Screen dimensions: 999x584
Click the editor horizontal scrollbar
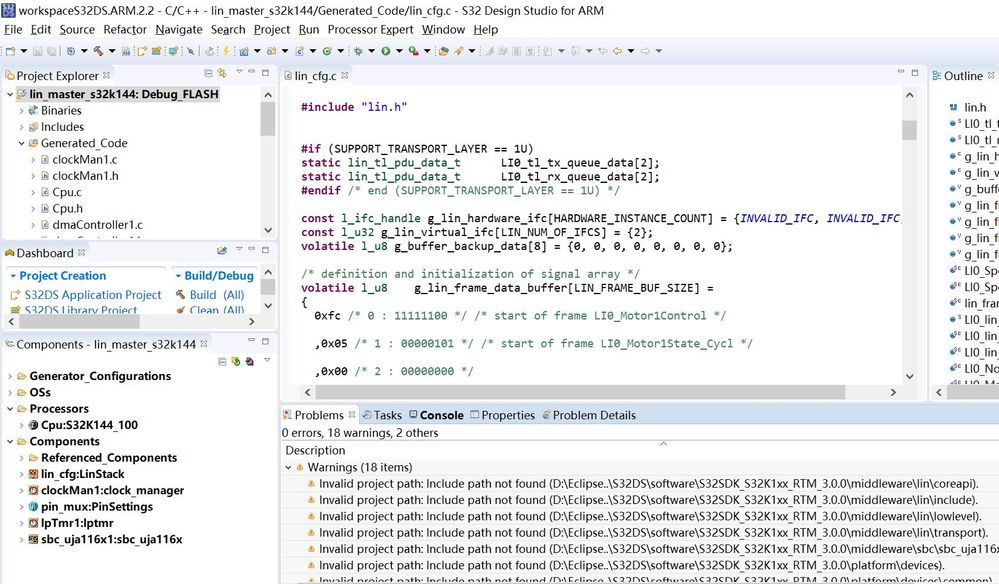(580, 392)
